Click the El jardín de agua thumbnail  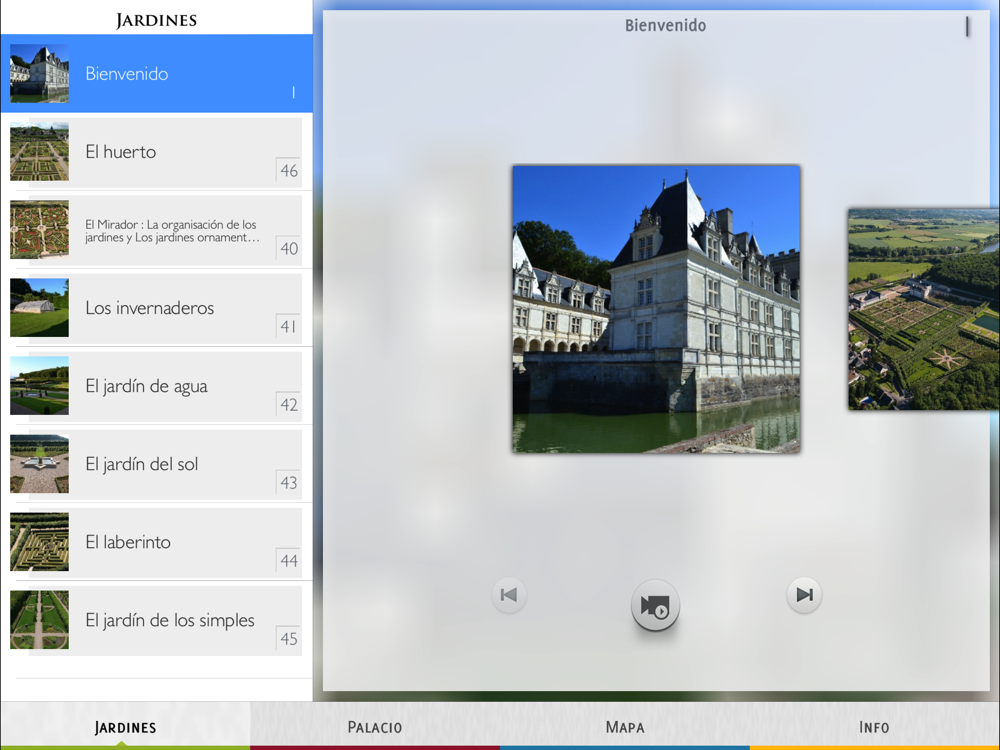tap(40, 386)
